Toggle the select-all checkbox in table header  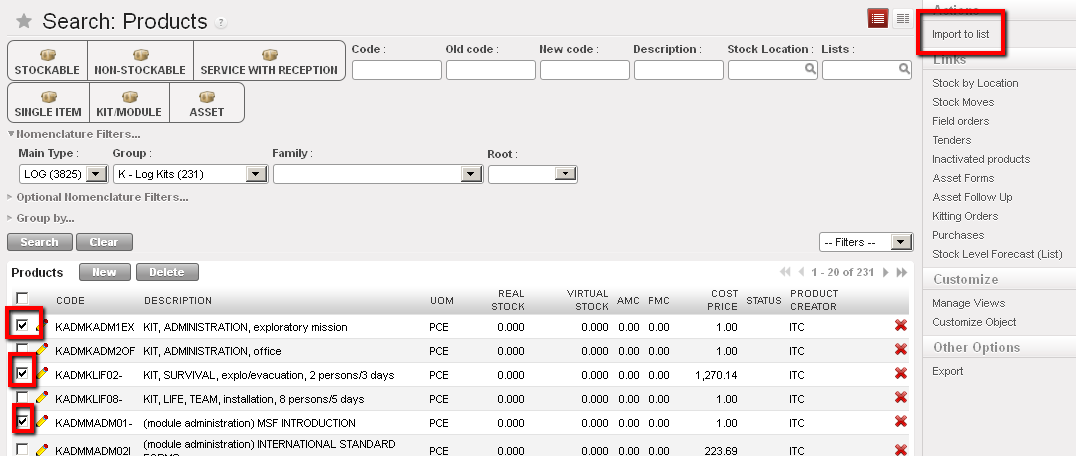pos(23,299)
